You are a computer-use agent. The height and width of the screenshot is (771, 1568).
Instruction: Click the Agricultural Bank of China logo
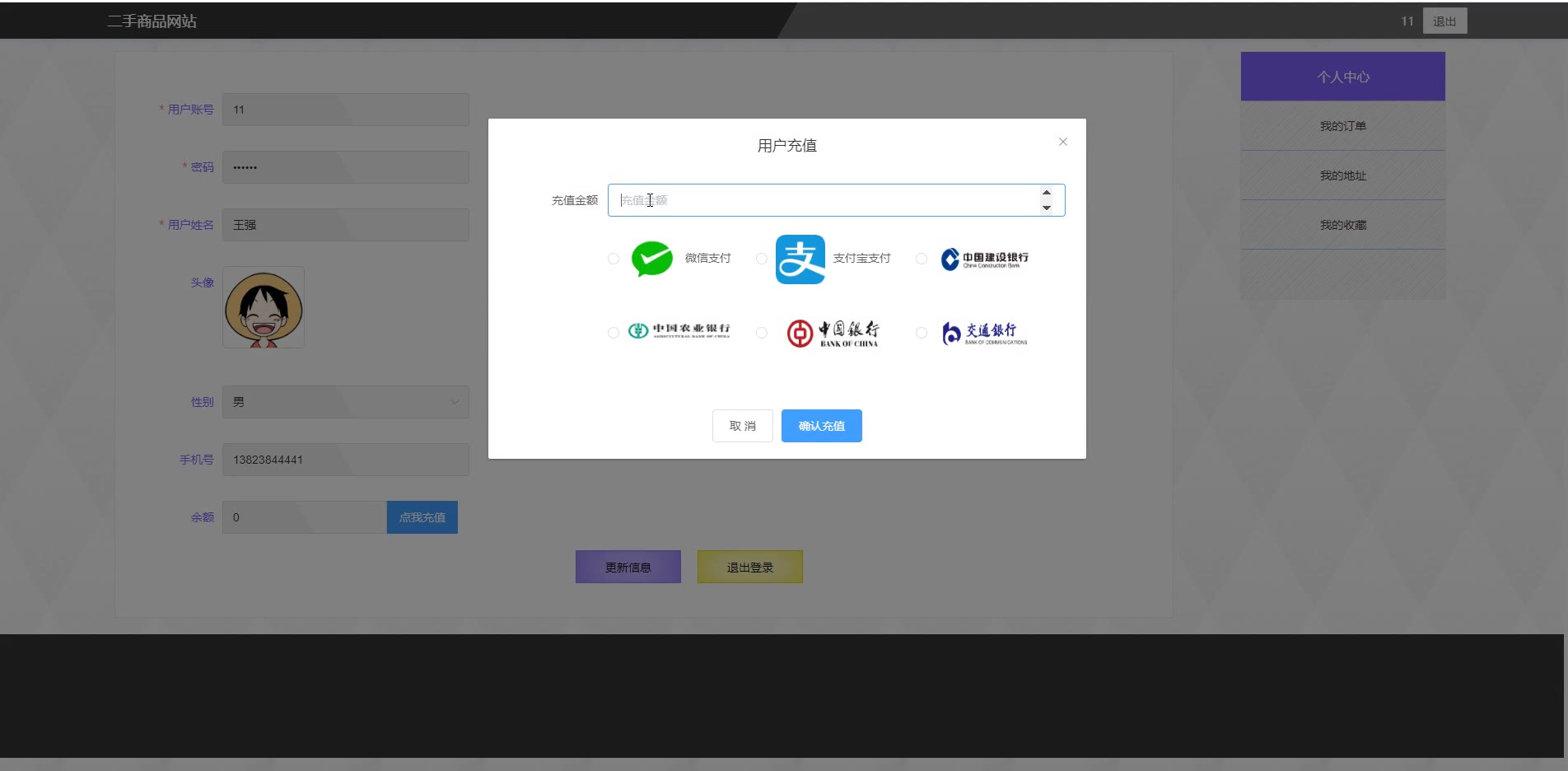679,331
